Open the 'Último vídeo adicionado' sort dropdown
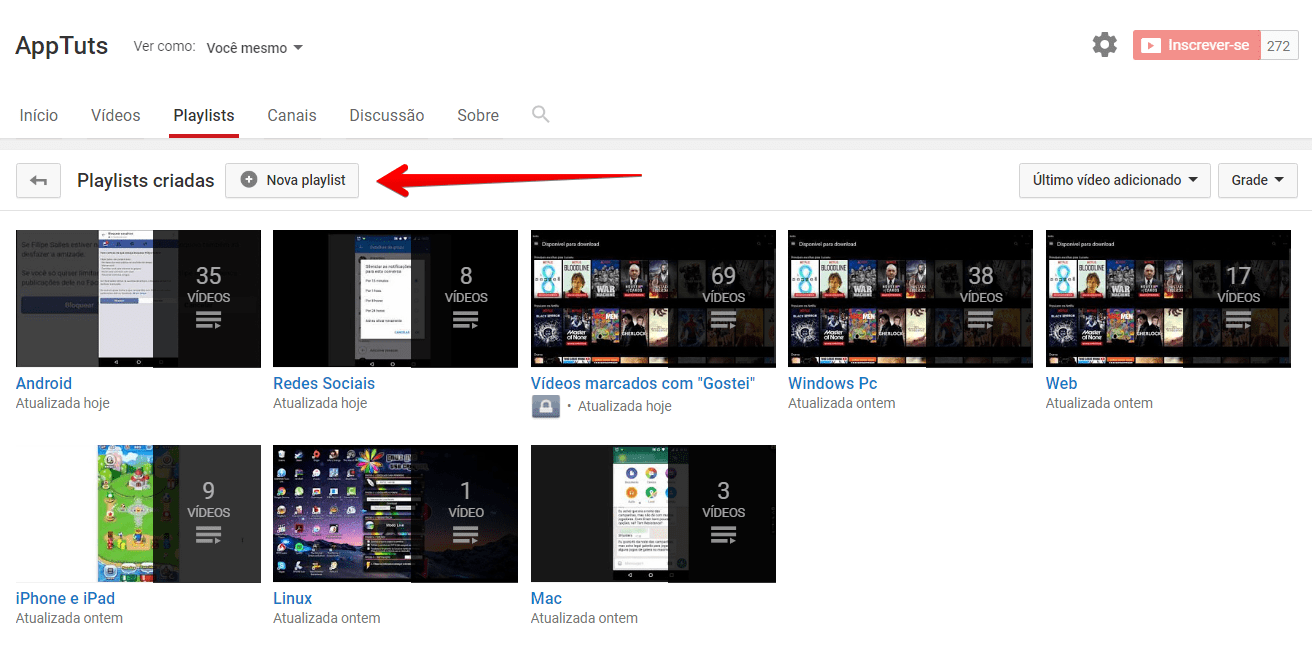The height and width of the screenshot is (647, 1312). click(x=1115, y=180)
